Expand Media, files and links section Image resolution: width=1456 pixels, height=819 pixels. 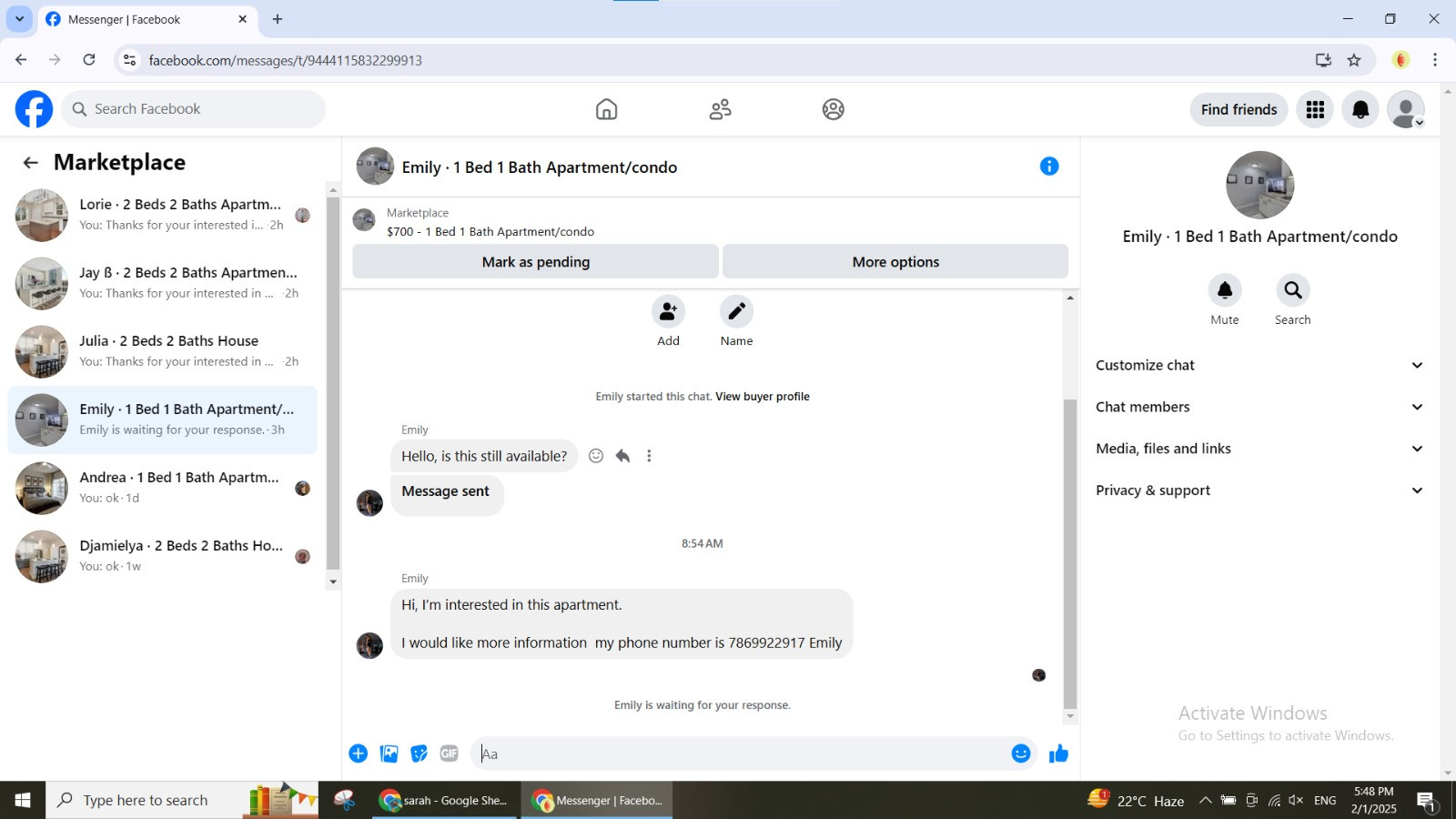pos(1259,449)
